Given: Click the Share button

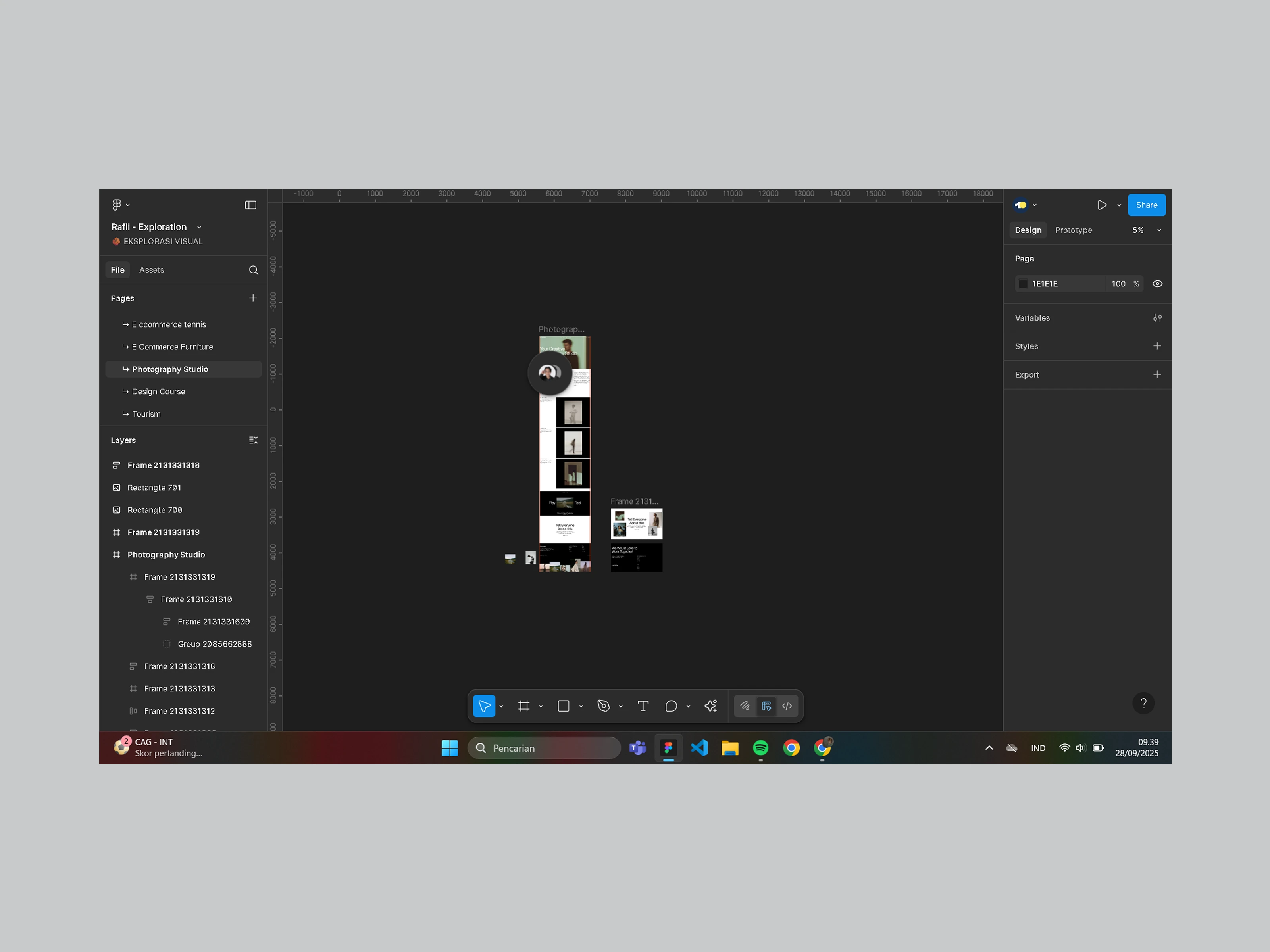Looking at the screenshot, I should (1146, 205).
